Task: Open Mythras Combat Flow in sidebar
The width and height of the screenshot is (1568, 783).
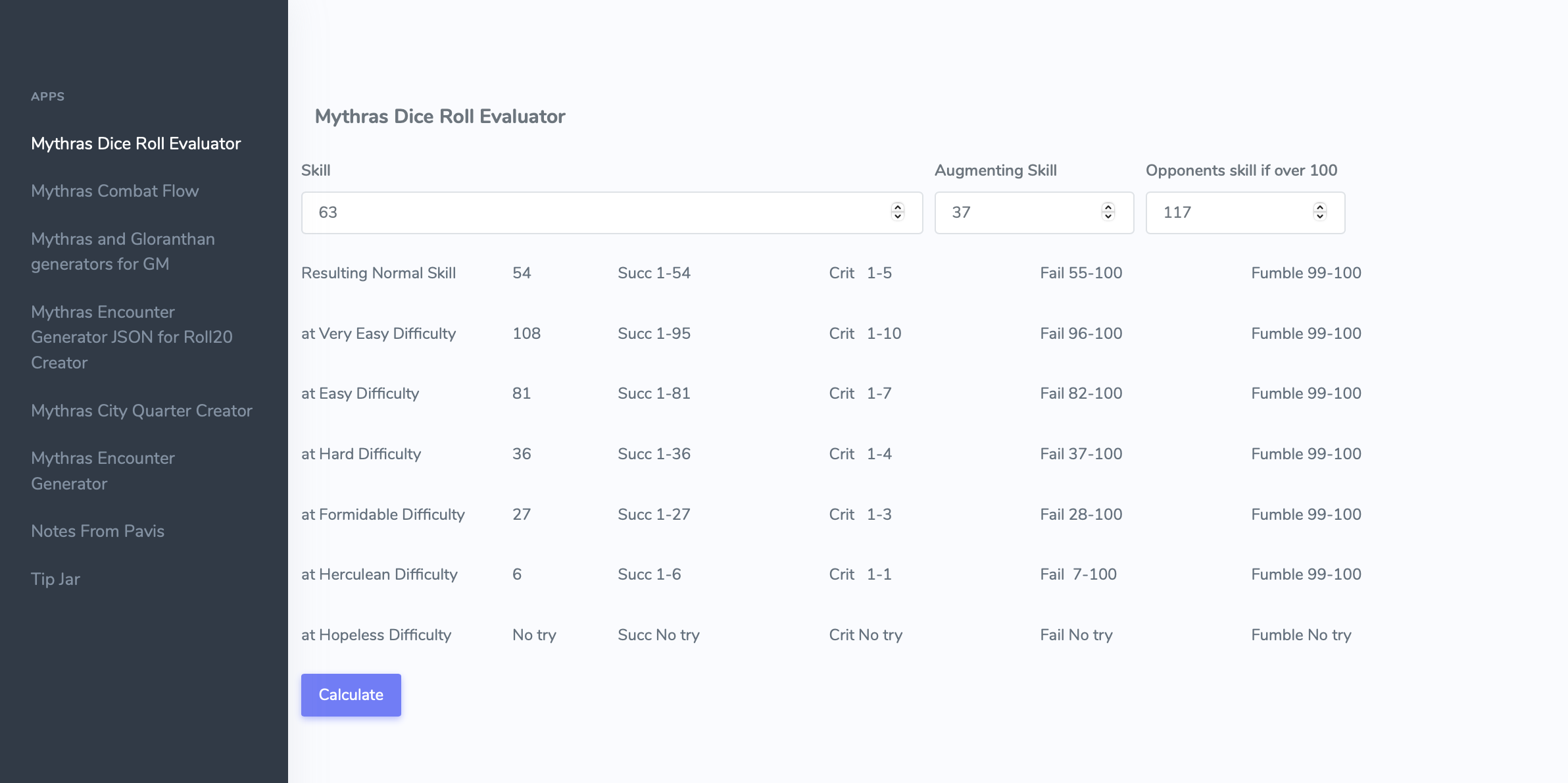Action: click(x=114, y=191)
